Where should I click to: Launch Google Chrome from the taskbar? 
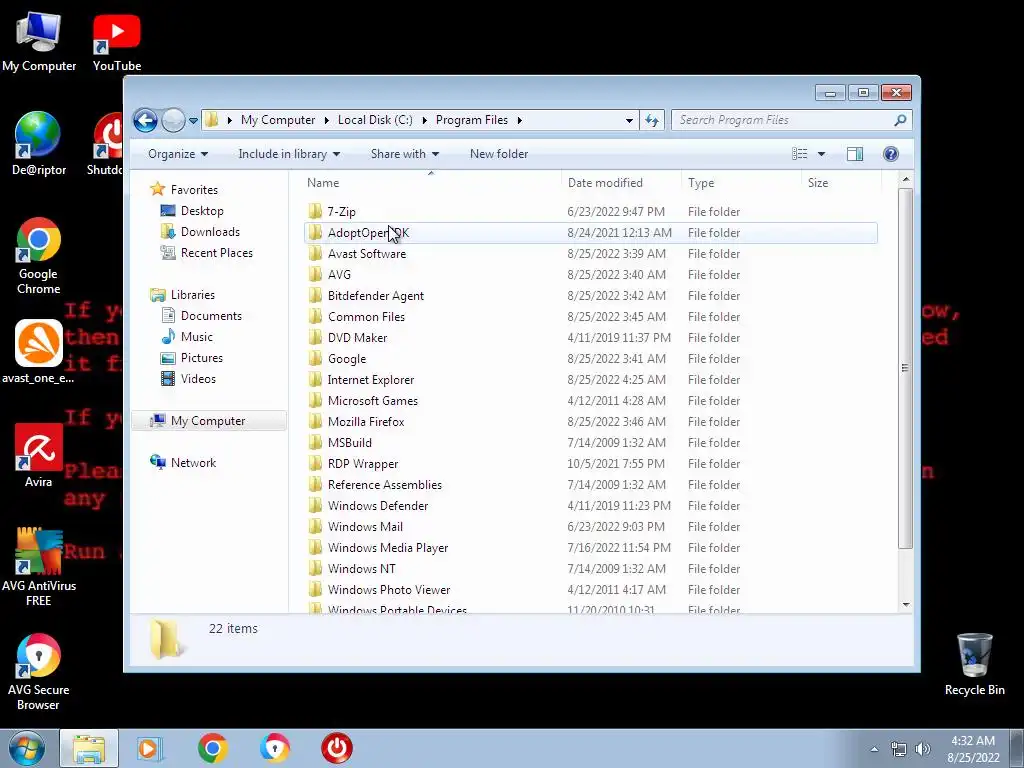tap(212, 748)
